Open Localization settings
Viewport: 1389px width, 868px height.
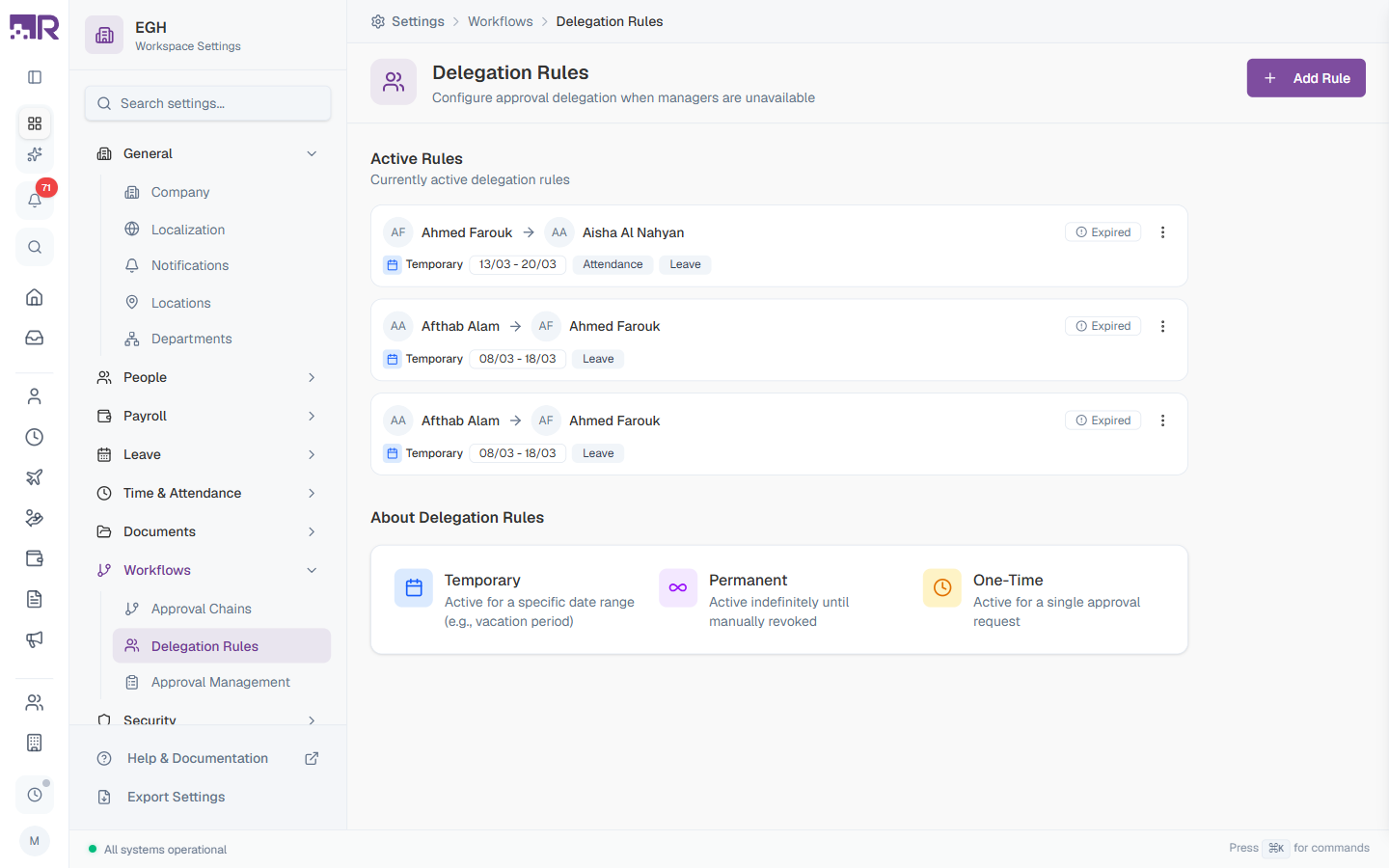(222, 230)
